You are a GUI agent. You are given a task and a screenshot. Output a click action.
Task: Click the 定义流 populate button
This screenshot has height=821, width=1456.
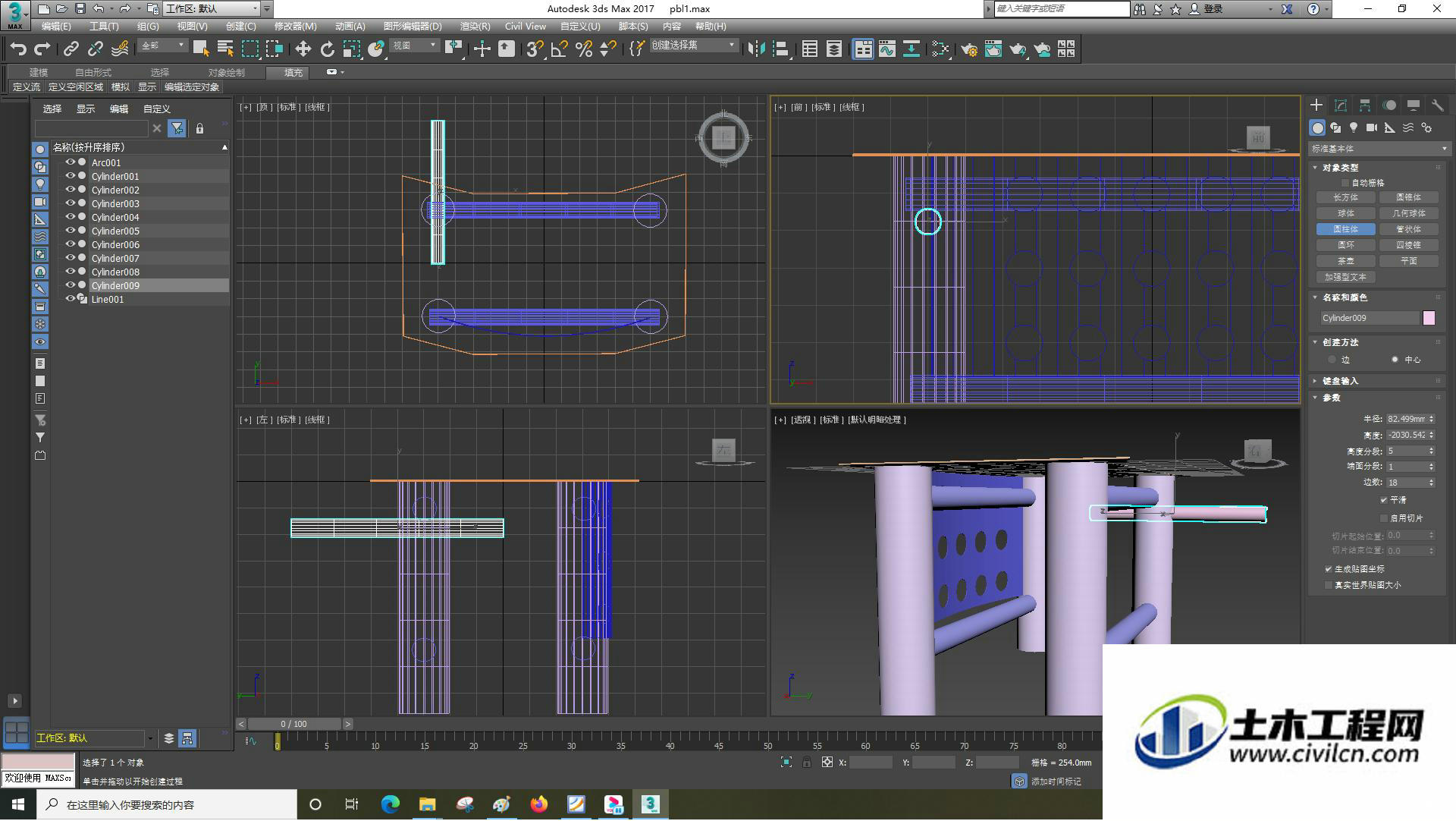[27, 87]
